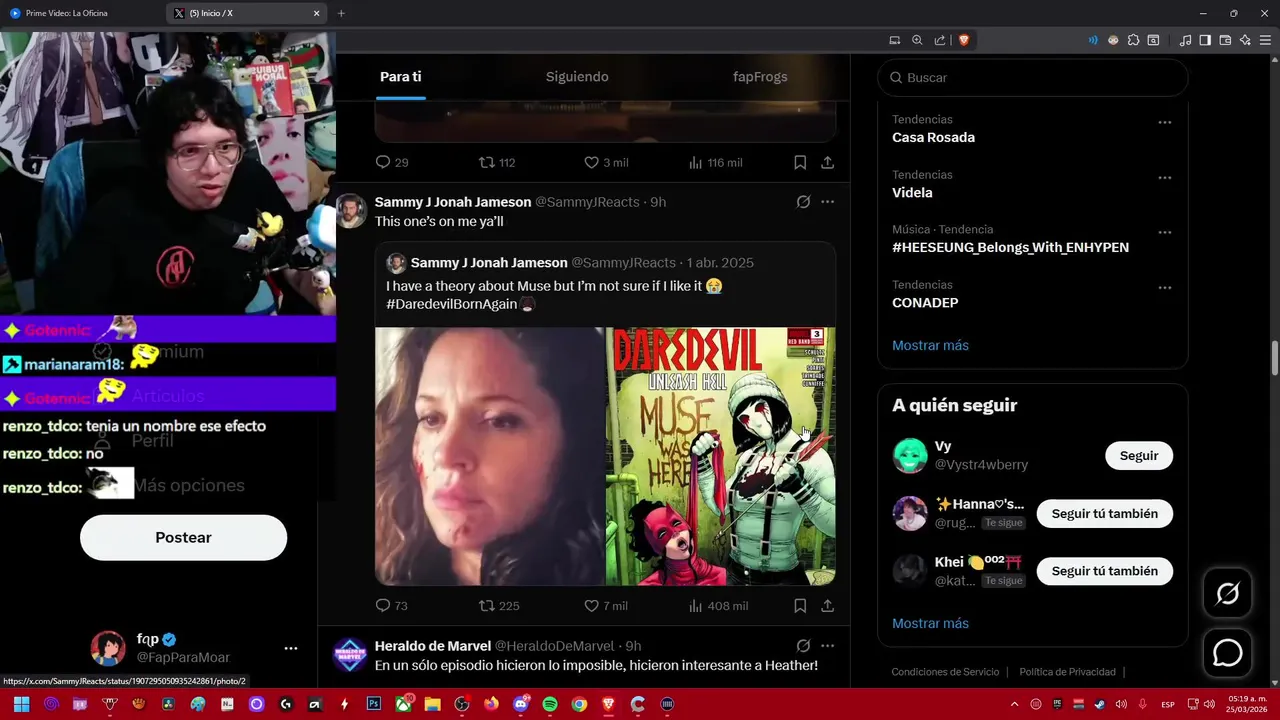The image size is (1280, 720).
Task: Open a new browser tab
Action: (341, 13)
